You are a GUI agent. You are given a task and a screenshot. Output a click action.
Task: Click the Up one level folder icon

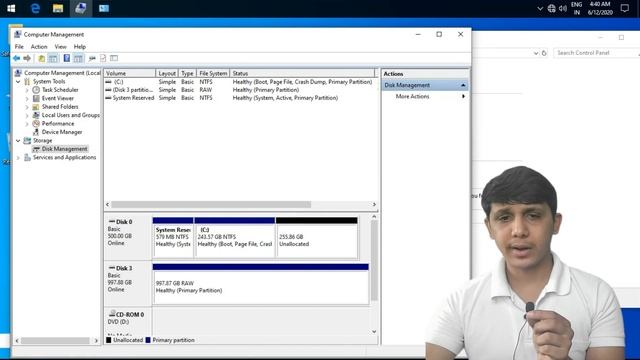[x=42, y=58]
